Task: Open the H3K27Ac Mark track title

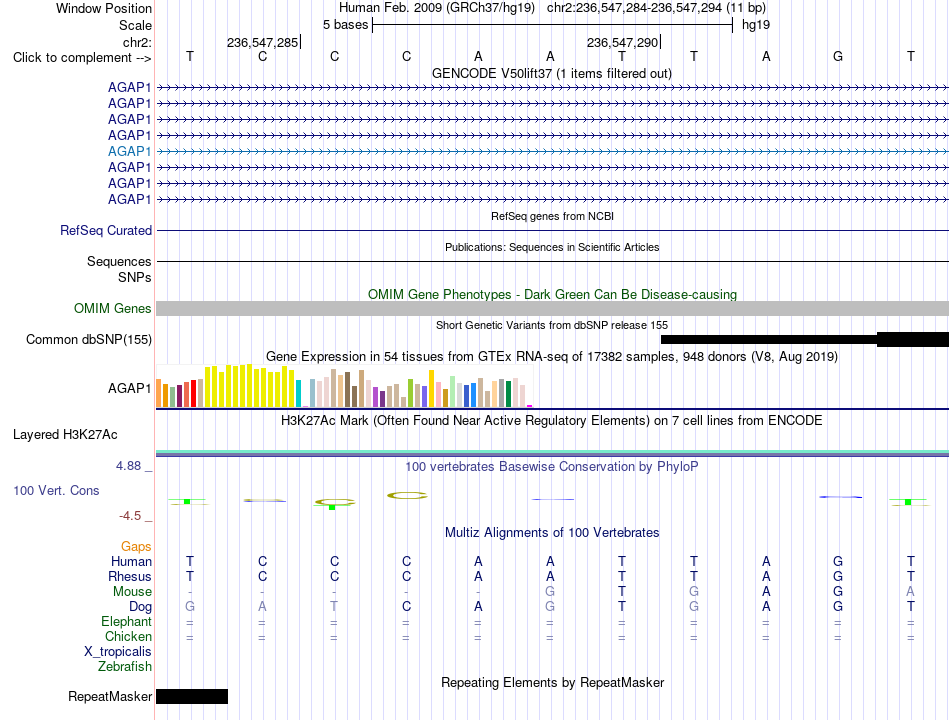Action: click(x=552, y=421)
